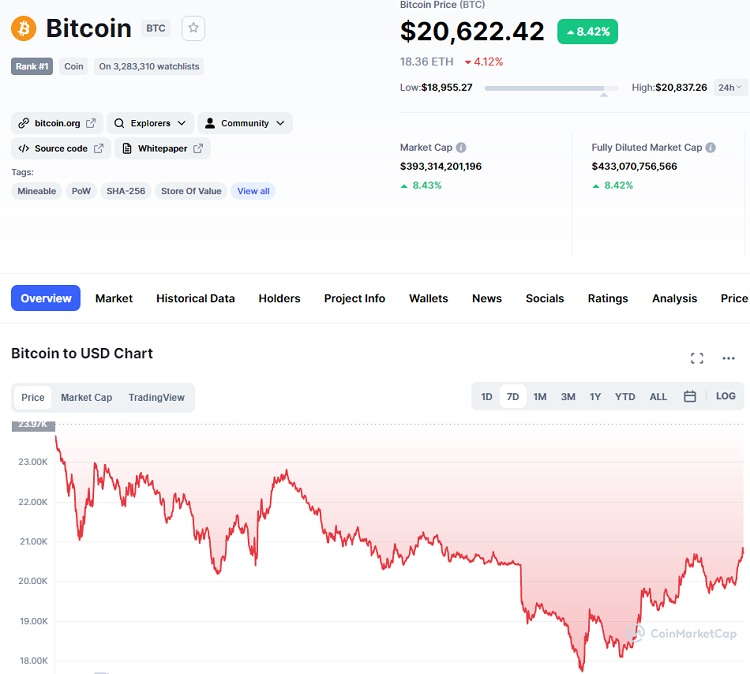Open the bitcoin.org website link
Viewport: 750px width, 674px height.
[57, 123]
